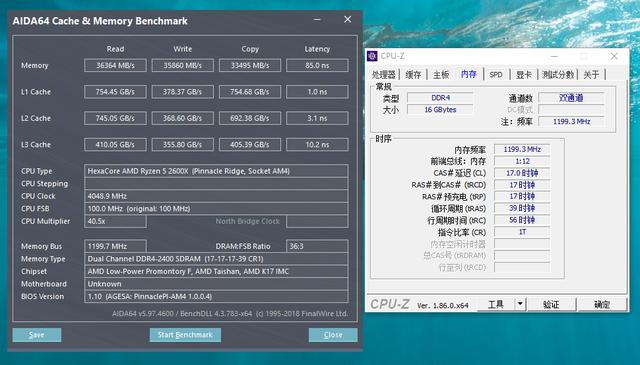Click the Motherboard field showing Unknown
Screen dimensions: 640x365
(216, 284)
